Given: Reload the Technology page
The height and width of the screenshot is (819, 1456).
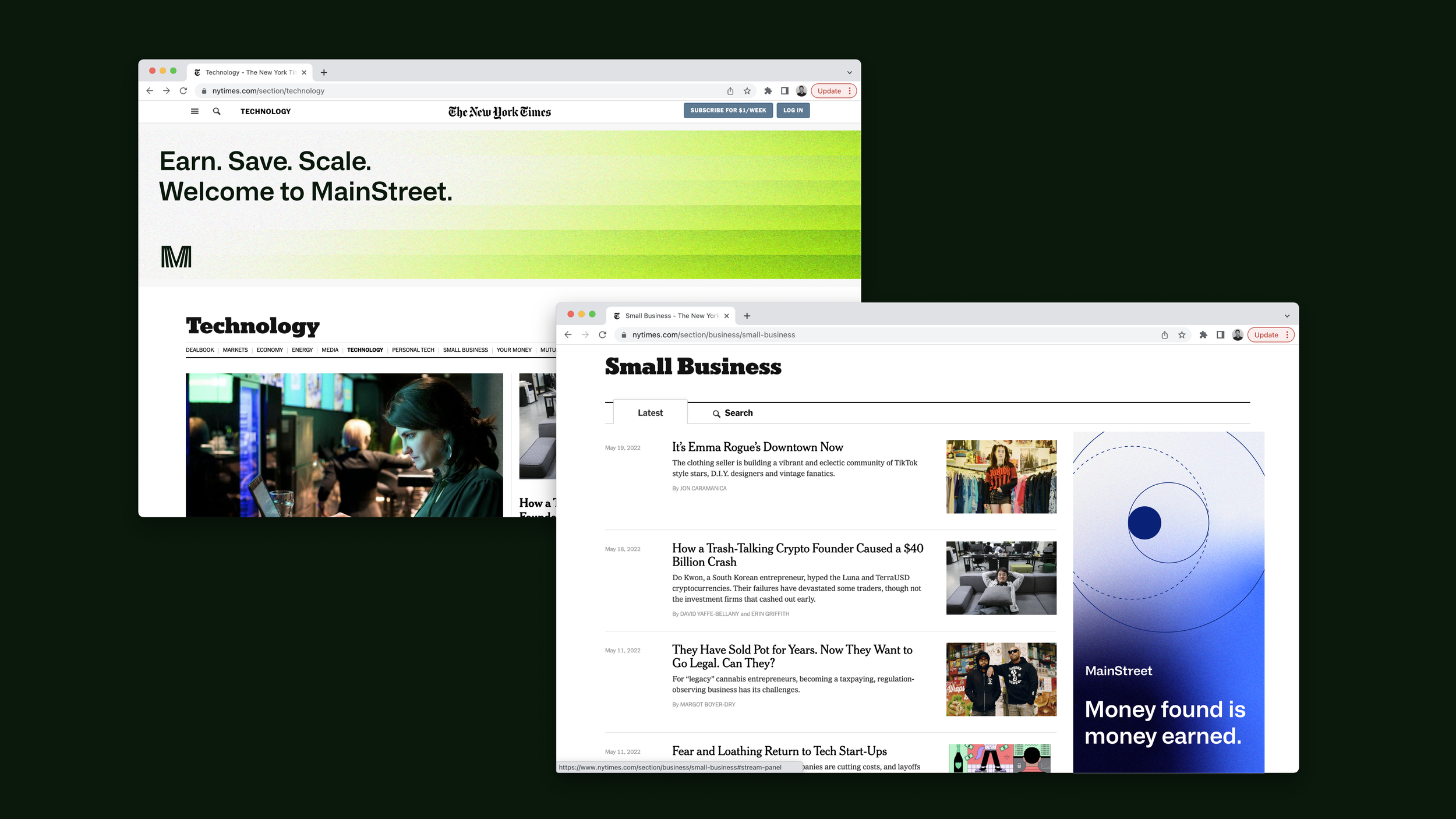Looking at the screenshot, I should (x=183, y=91).
